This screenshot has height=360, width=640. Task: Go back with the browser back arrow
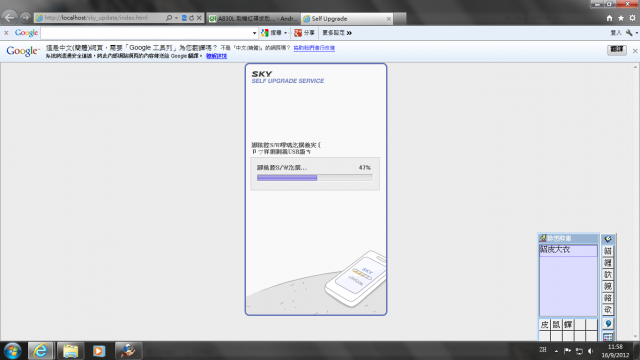9,18
